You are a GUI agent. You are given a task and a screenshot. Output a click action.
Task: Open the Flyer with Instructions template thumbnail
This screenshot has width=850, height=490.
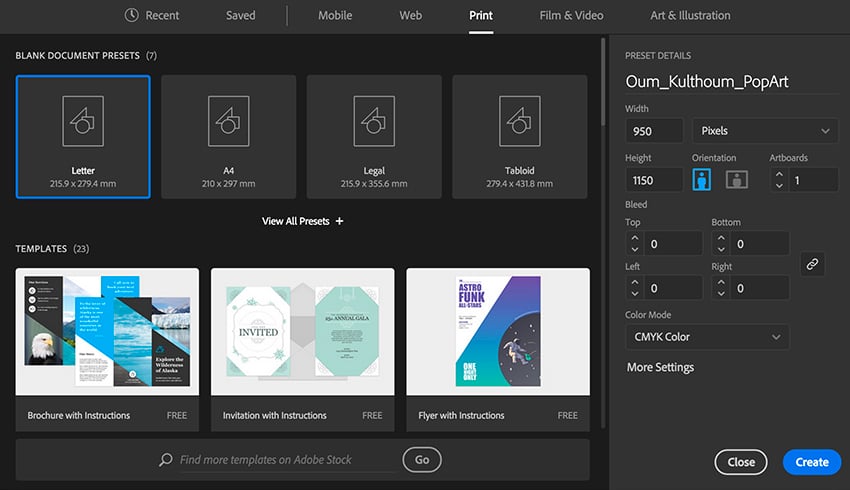498,332
